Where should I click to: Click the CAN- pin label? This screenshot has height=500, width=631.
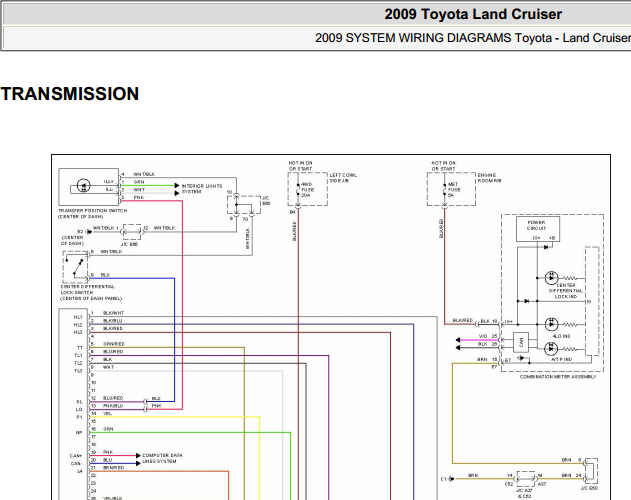click(x=76, y=463)
